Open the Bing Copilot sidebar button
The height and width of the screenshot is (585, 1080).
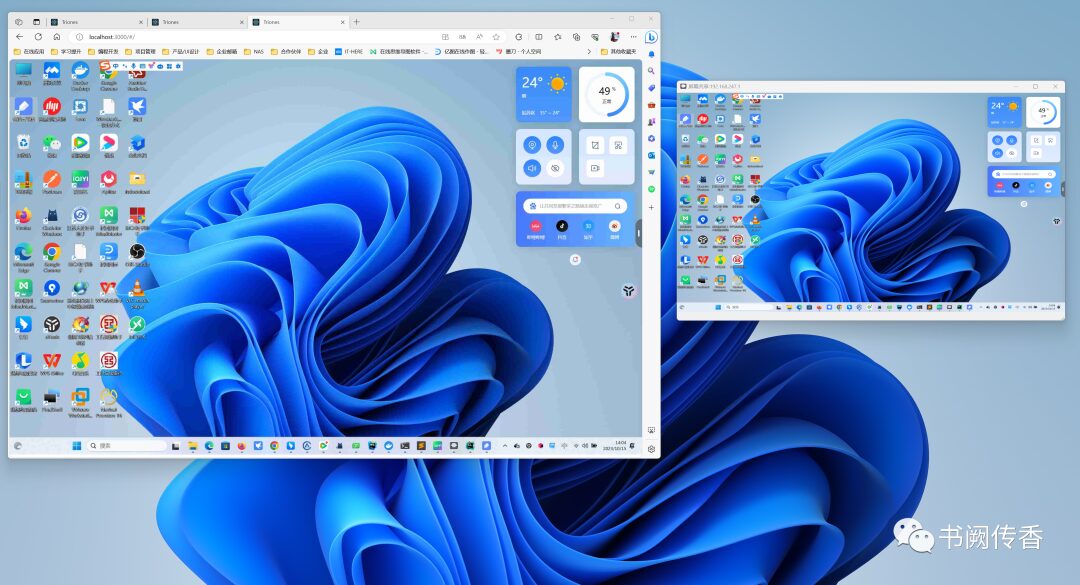pos(651,37)
